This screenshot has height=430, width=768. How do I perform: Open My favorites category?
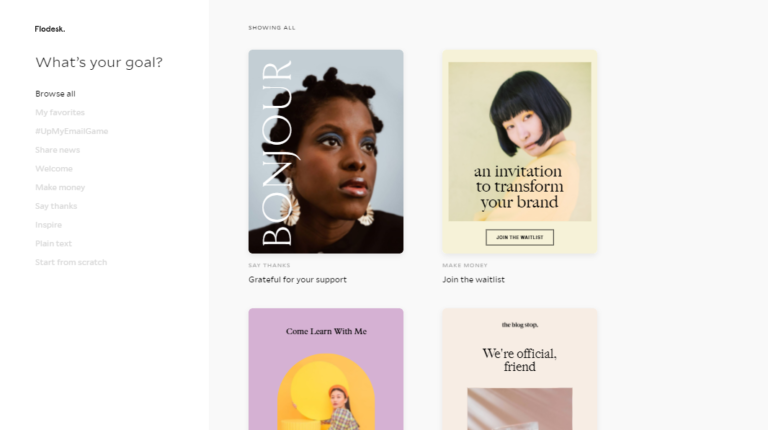pyautogui.click(x=60, y=112)
